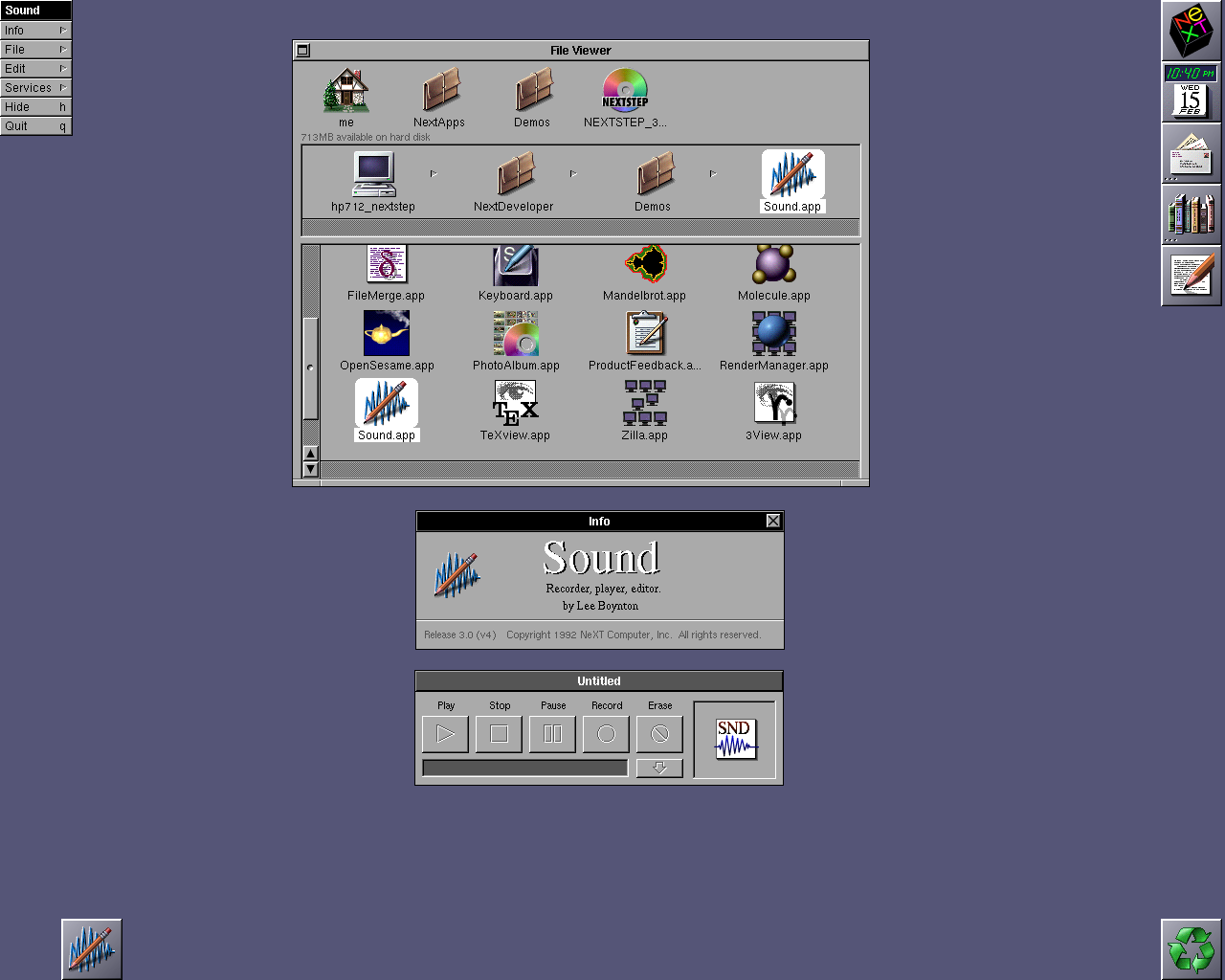This screenshot has height=980, width=1225.
Task: Open the Info menu
Action: point(36,31)
